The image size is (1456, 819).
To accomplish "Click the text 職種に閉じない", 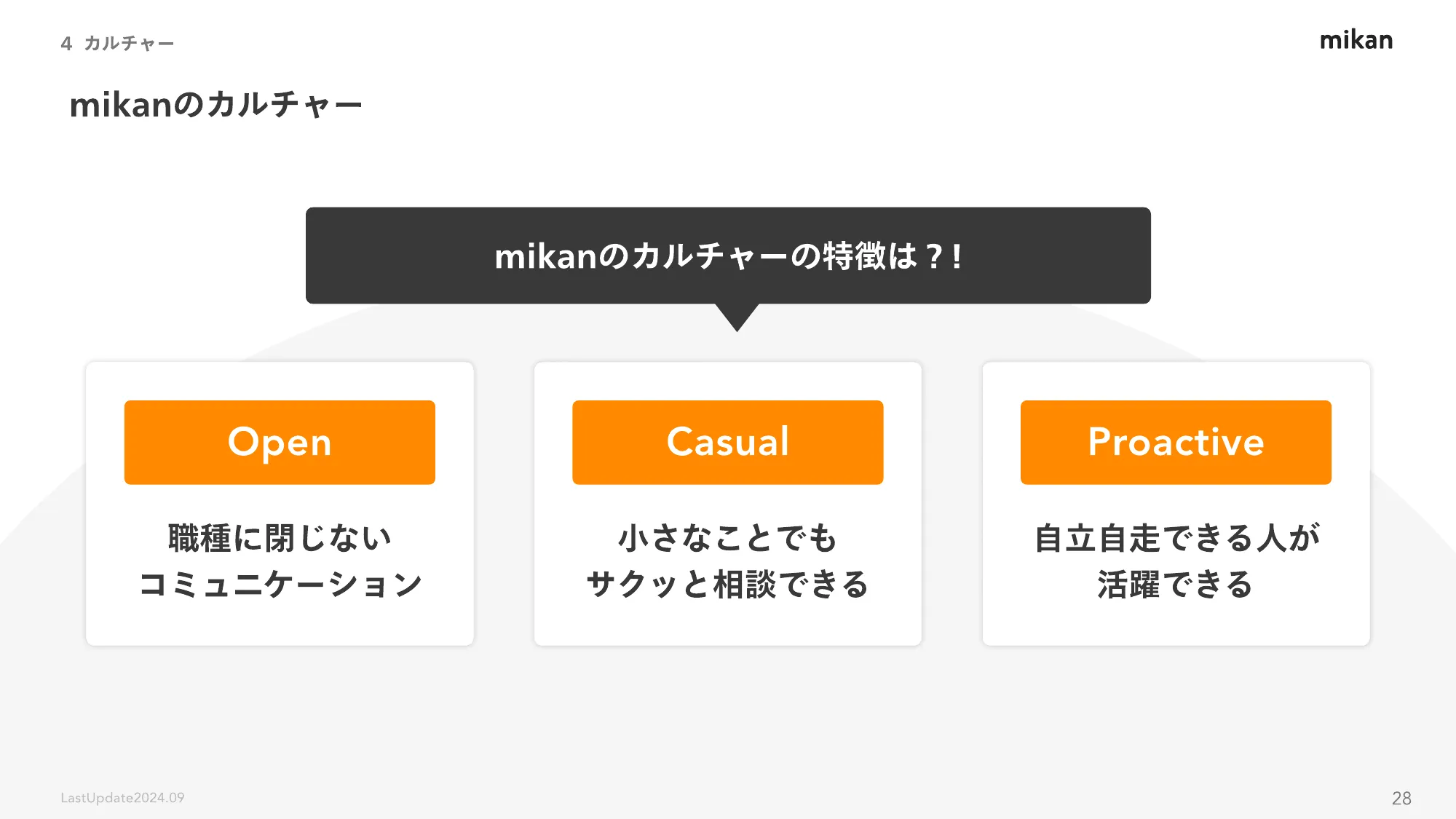I will click(x=280, y=538).
